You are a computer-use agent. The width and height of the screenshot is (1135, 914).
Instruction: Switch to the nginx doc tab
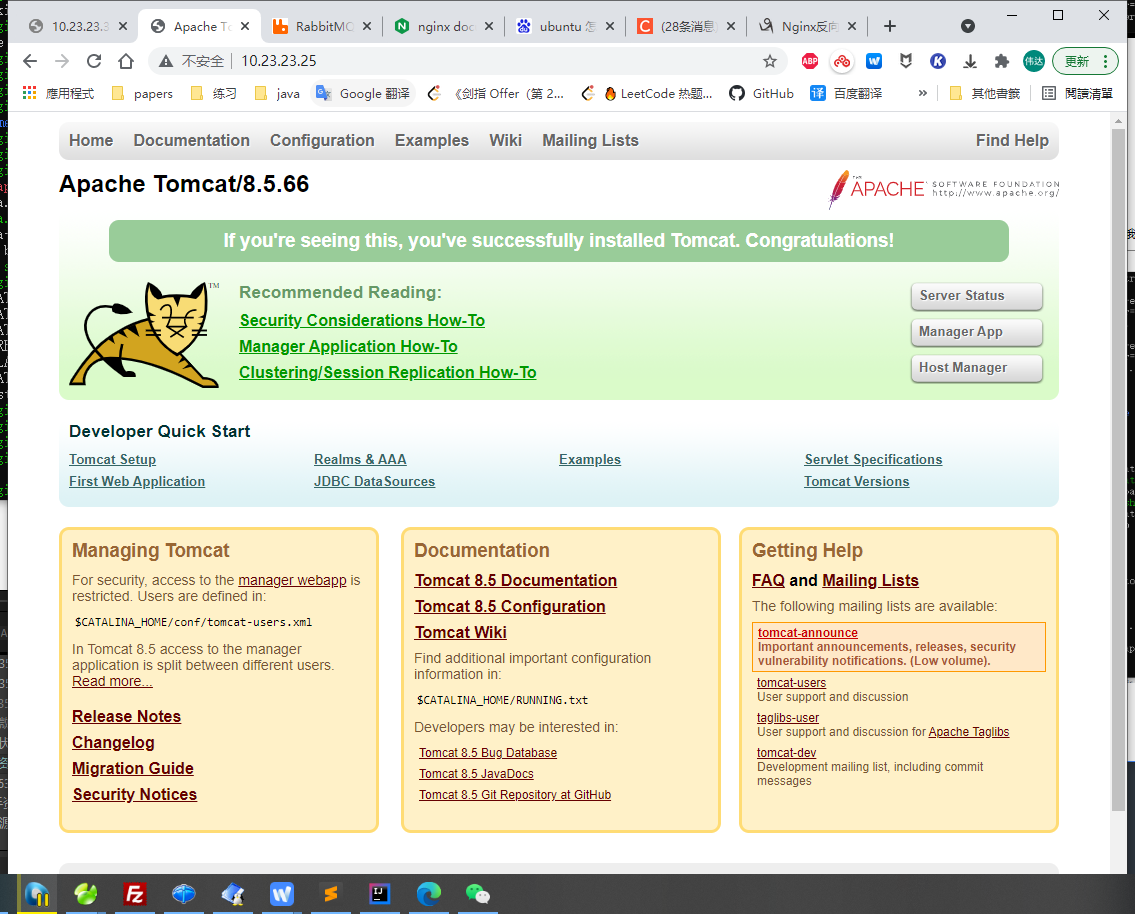[435, 27]
